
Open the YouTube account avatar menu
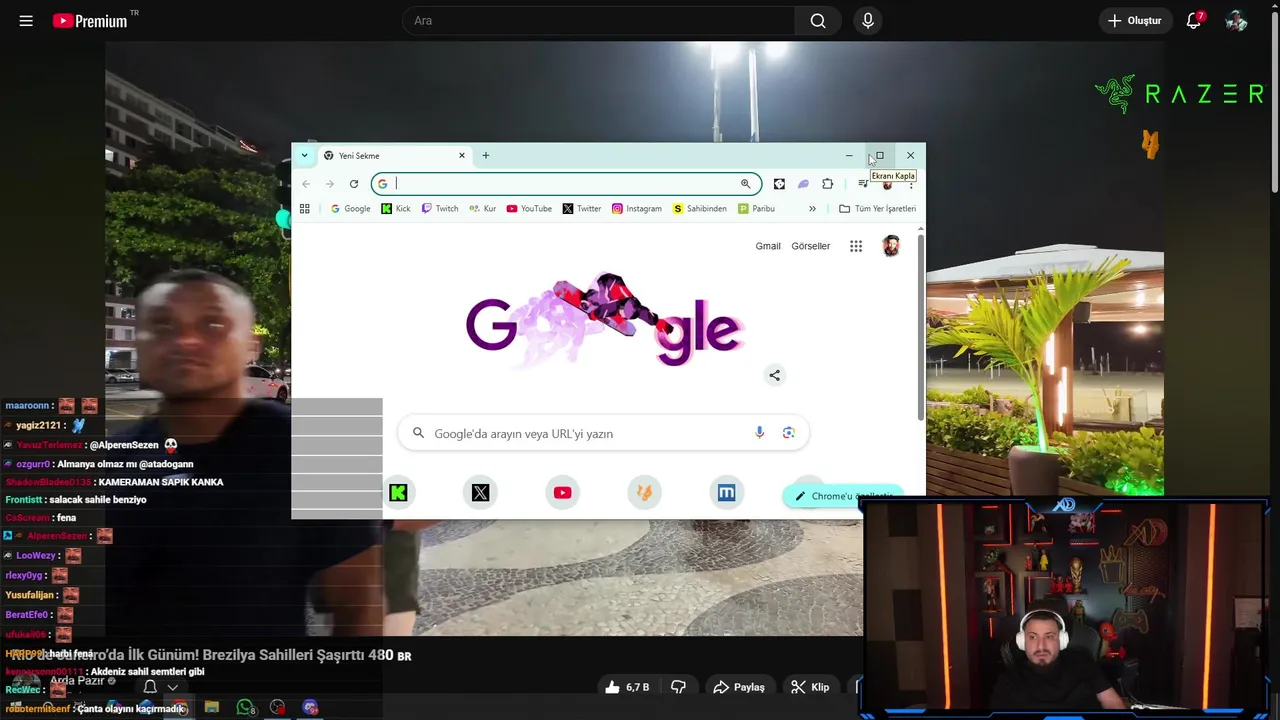1236,21
